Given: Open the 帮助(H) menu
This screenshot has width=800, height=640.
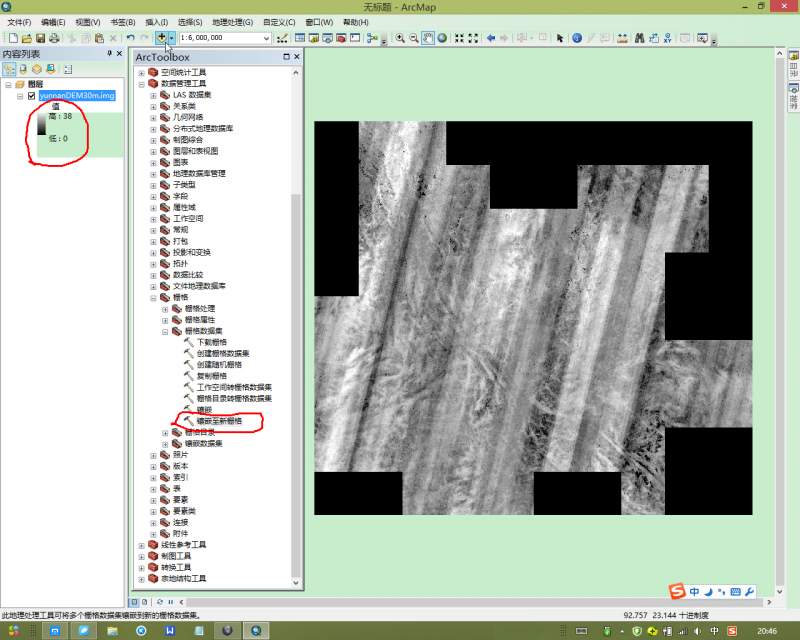Looking at the screenshot, I should click(x=356, y=22).
